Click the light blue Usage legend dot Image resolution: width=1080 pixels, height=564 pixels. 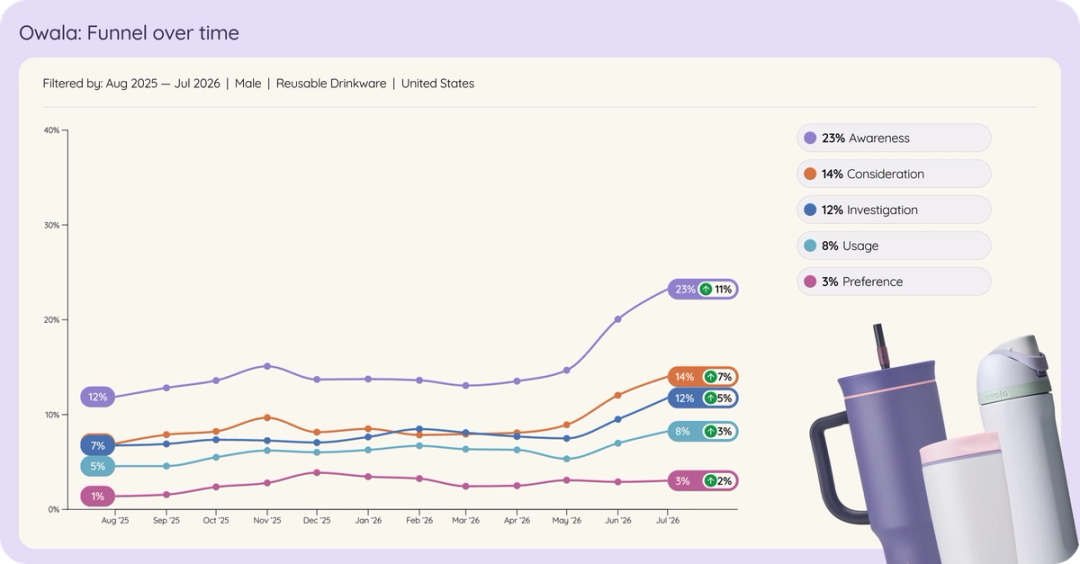[810, 245]
